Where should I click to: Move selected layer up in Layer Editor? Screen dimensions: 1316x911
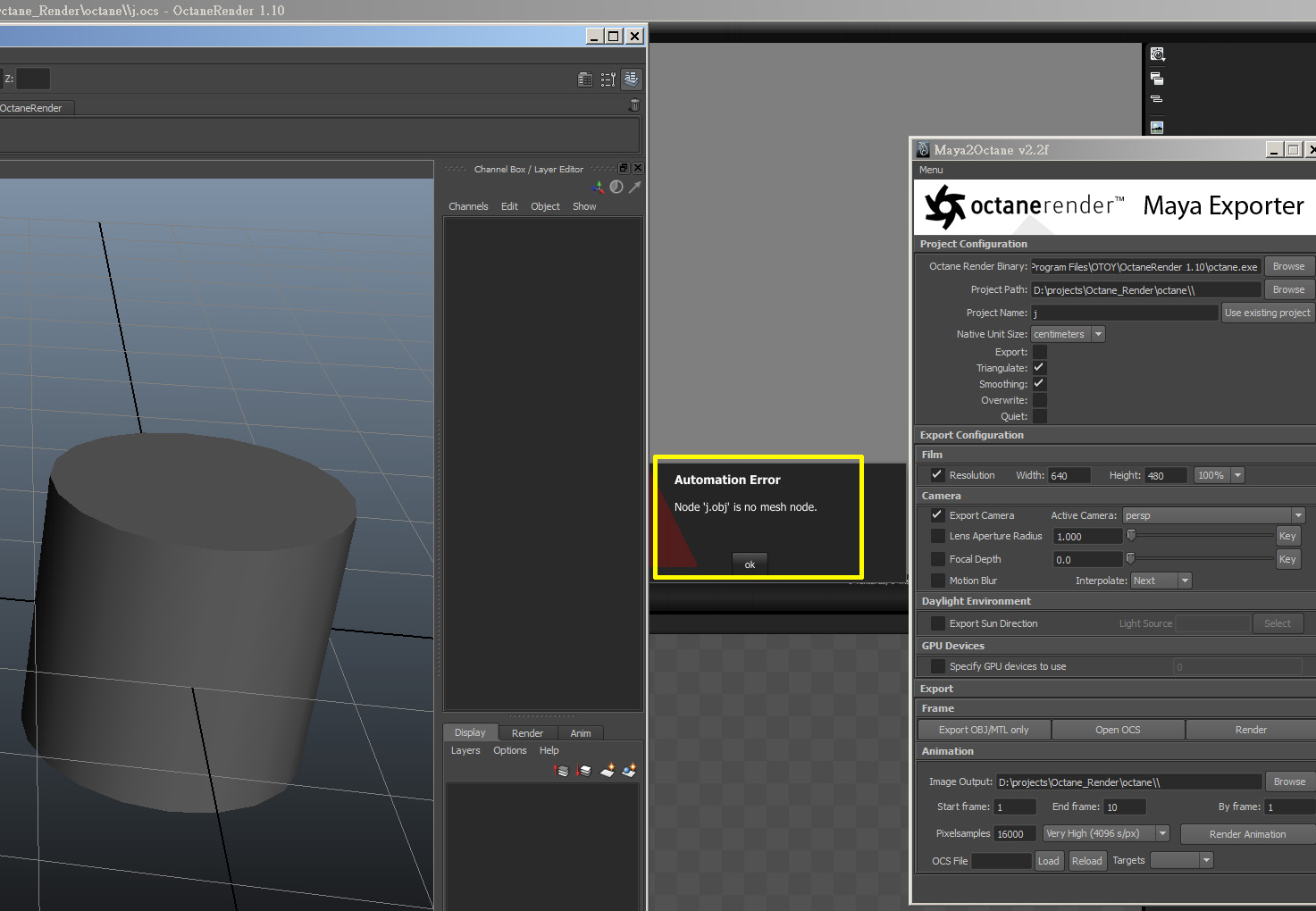click(562, 770)
